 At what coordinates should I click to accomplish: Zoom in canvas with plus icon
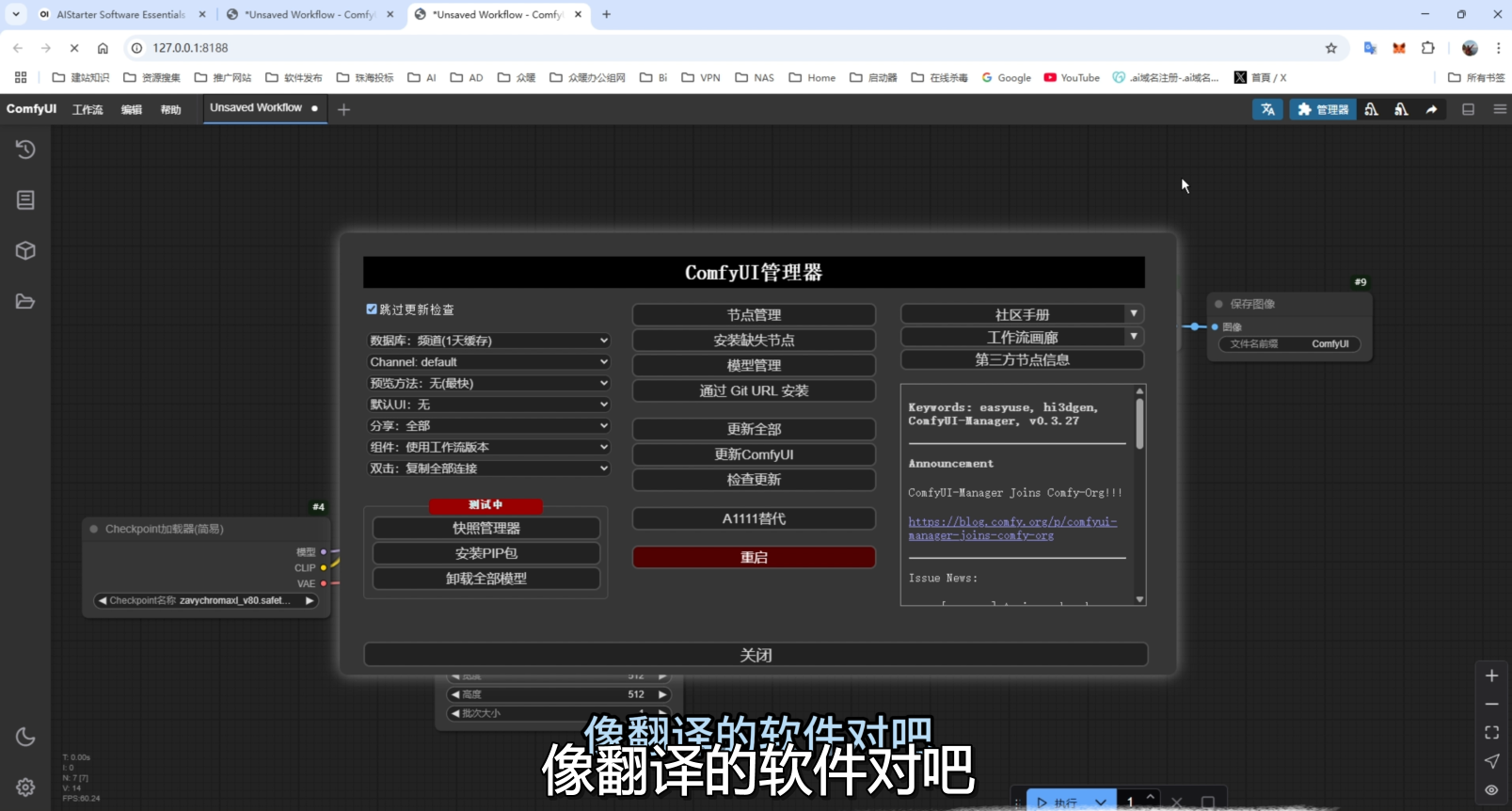click(x=1491, y=676)
